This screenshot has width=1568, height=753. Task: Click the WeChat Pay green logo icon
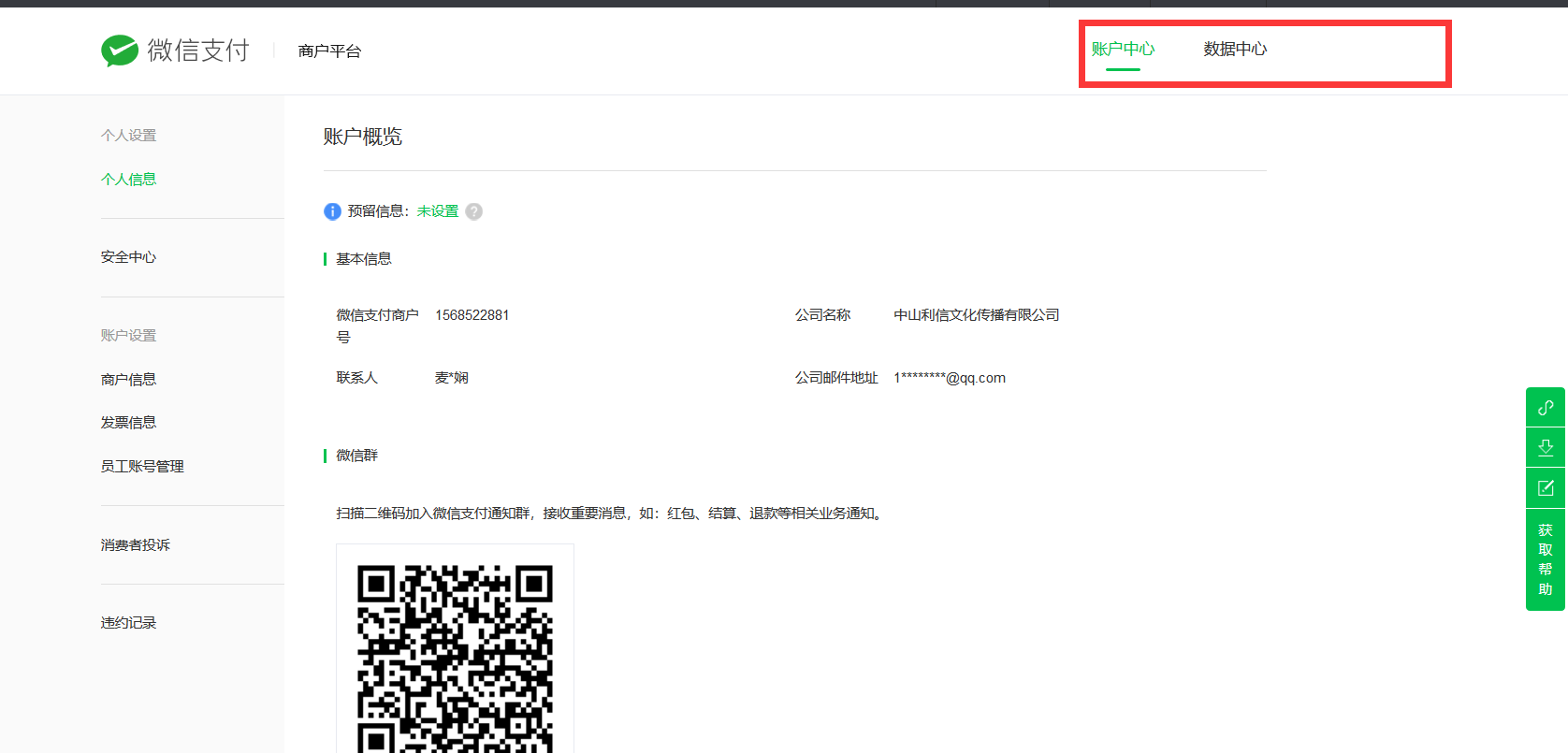[x=120, y=51]
